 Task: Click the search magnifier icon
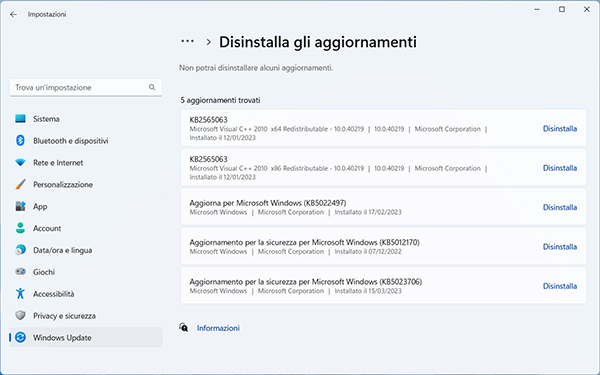click(x=152, y=87)
